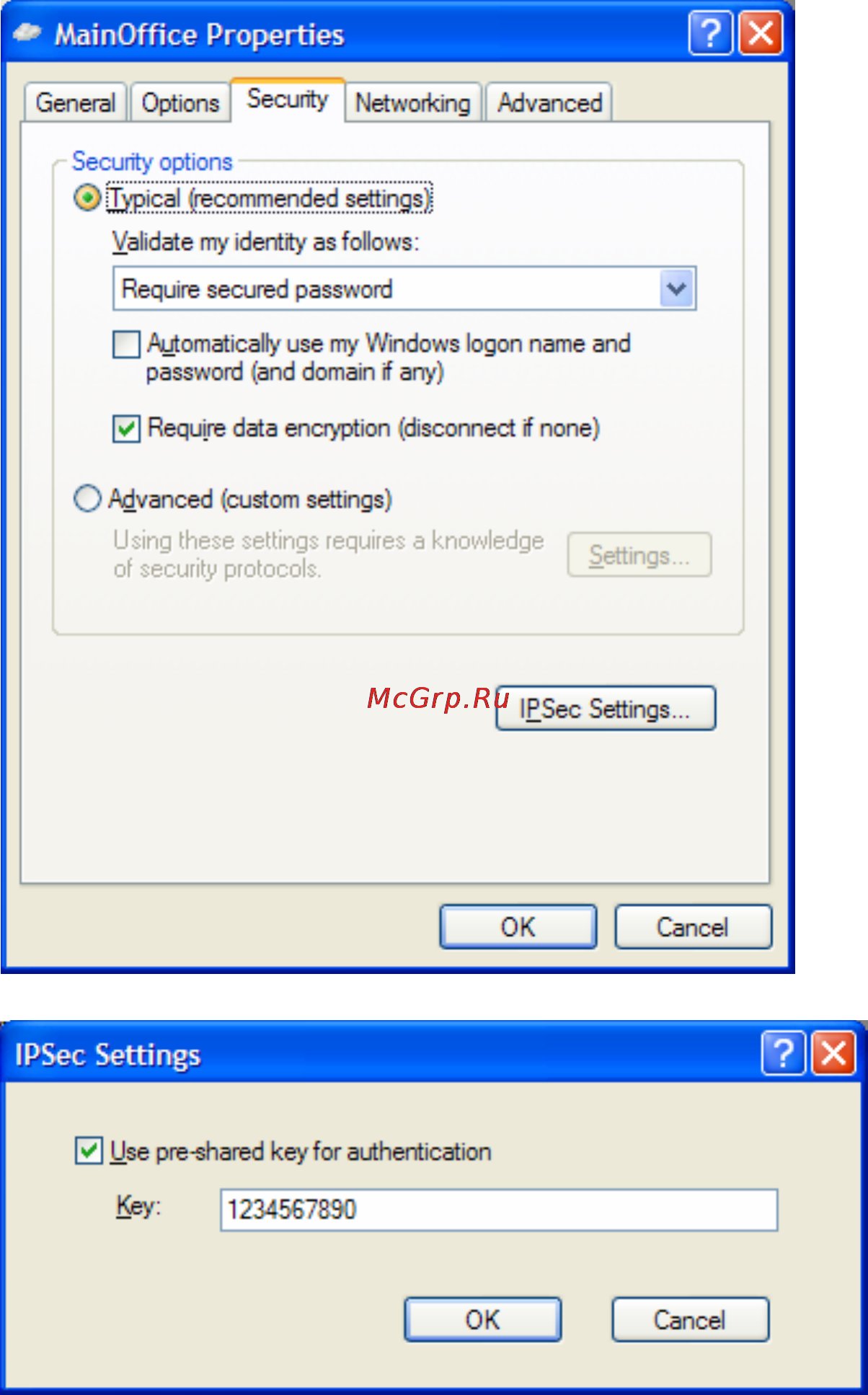Click the pre-shared Key input field

pos(499,1209)
